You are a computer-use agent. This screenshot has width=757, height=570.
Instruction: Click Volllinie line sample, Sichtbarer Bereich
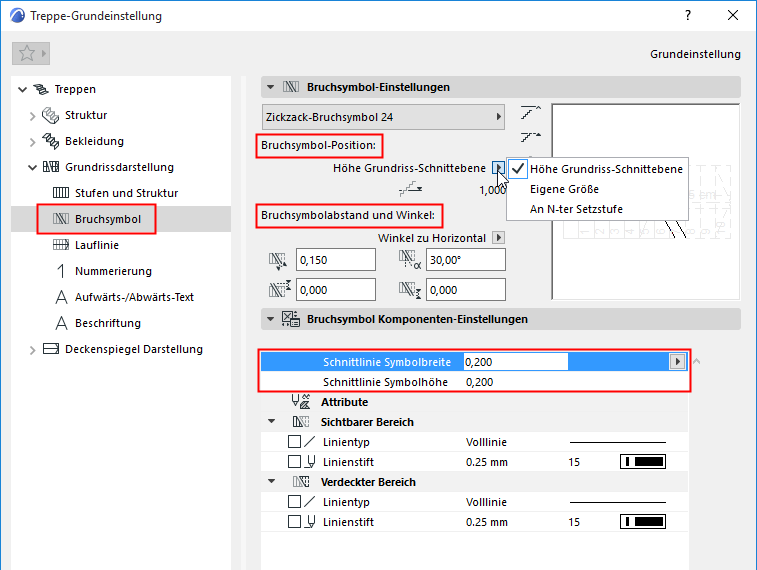tap(617, 442)
